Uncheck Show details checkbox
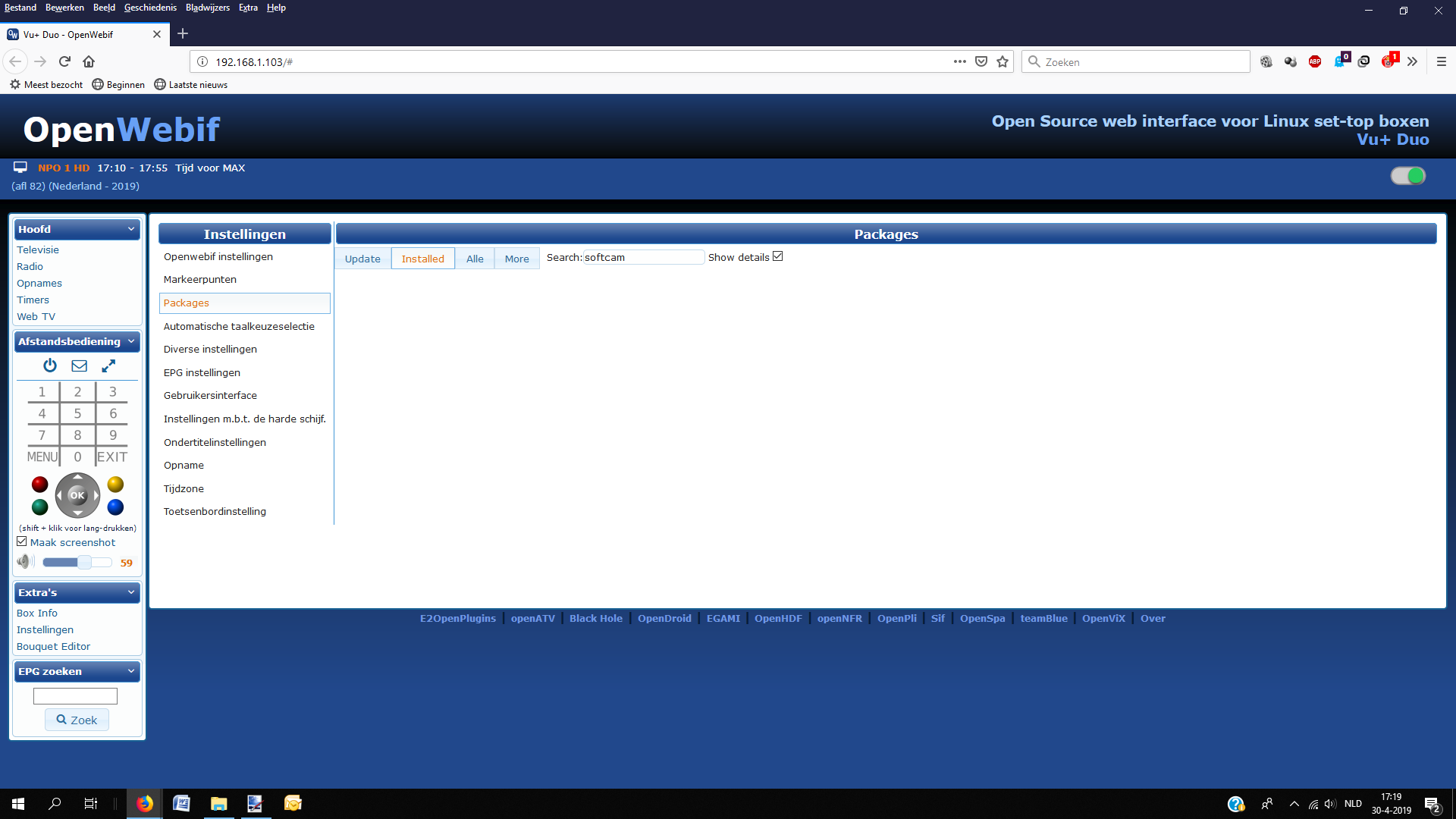Image resolution: width=1456 pixels, height=819 pixels. [777, 256]
